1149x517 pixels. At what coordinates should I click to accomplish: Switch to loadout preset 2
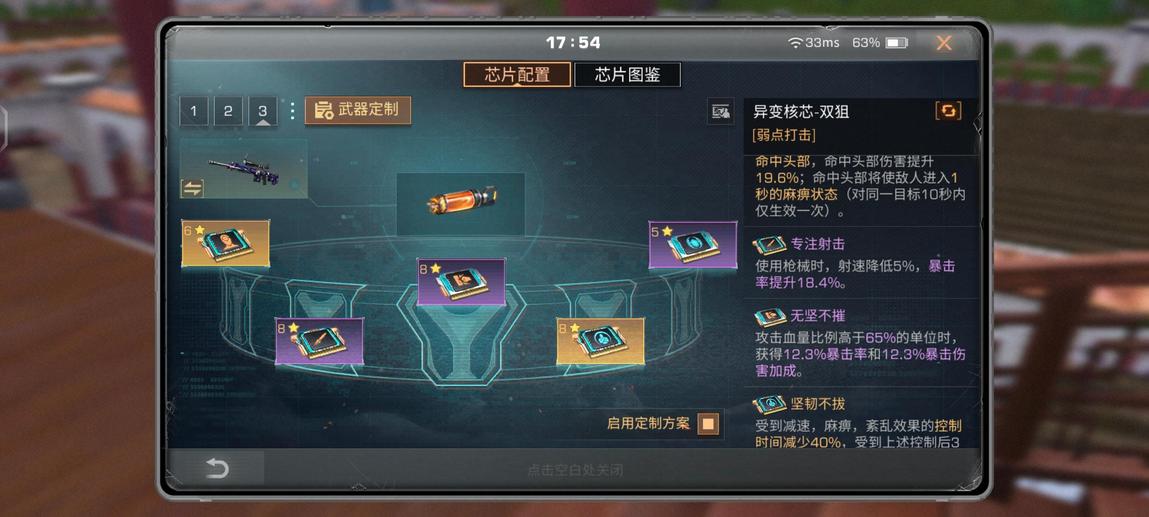pos(228,111)
